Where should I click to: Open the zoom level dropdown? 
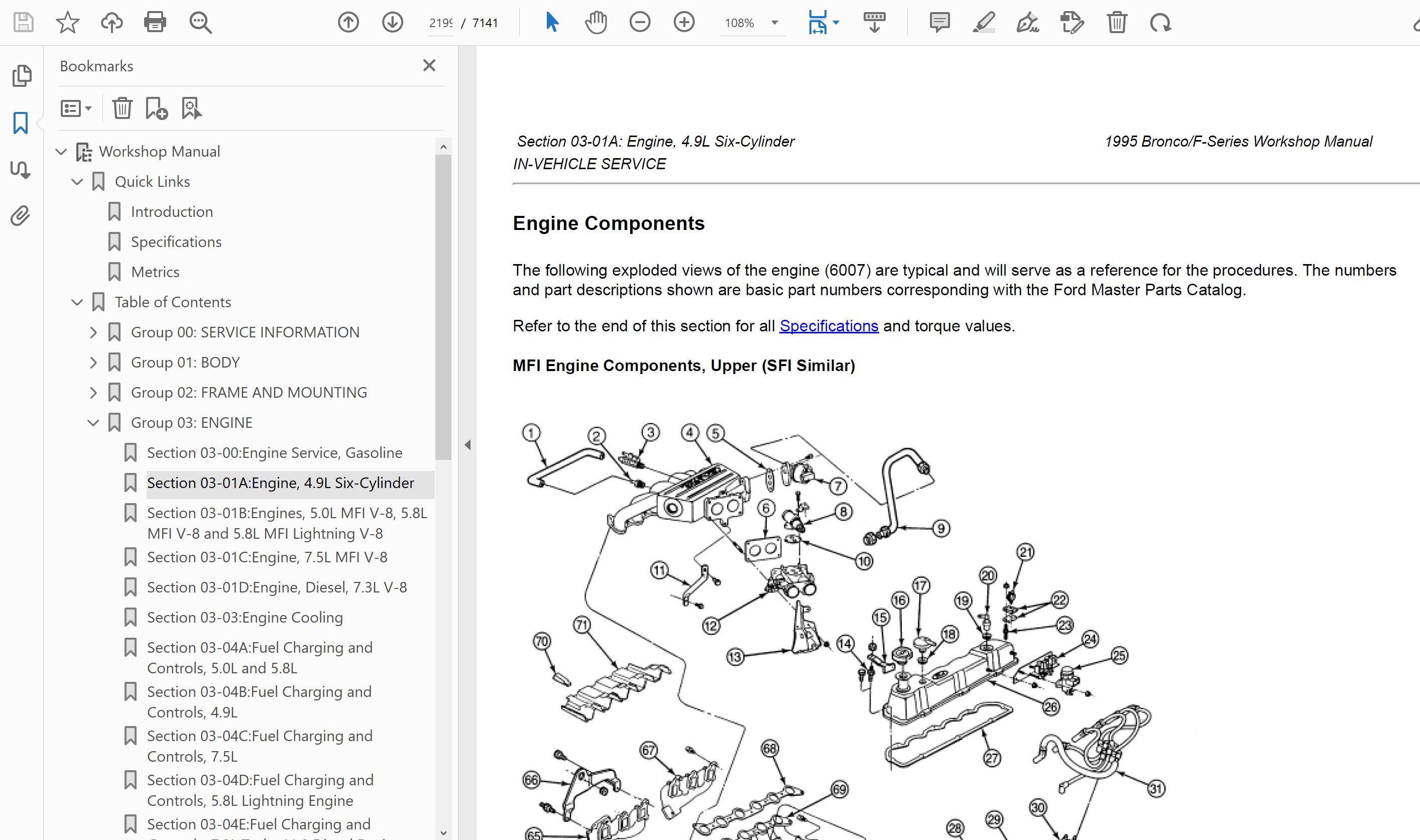(775, 23)
